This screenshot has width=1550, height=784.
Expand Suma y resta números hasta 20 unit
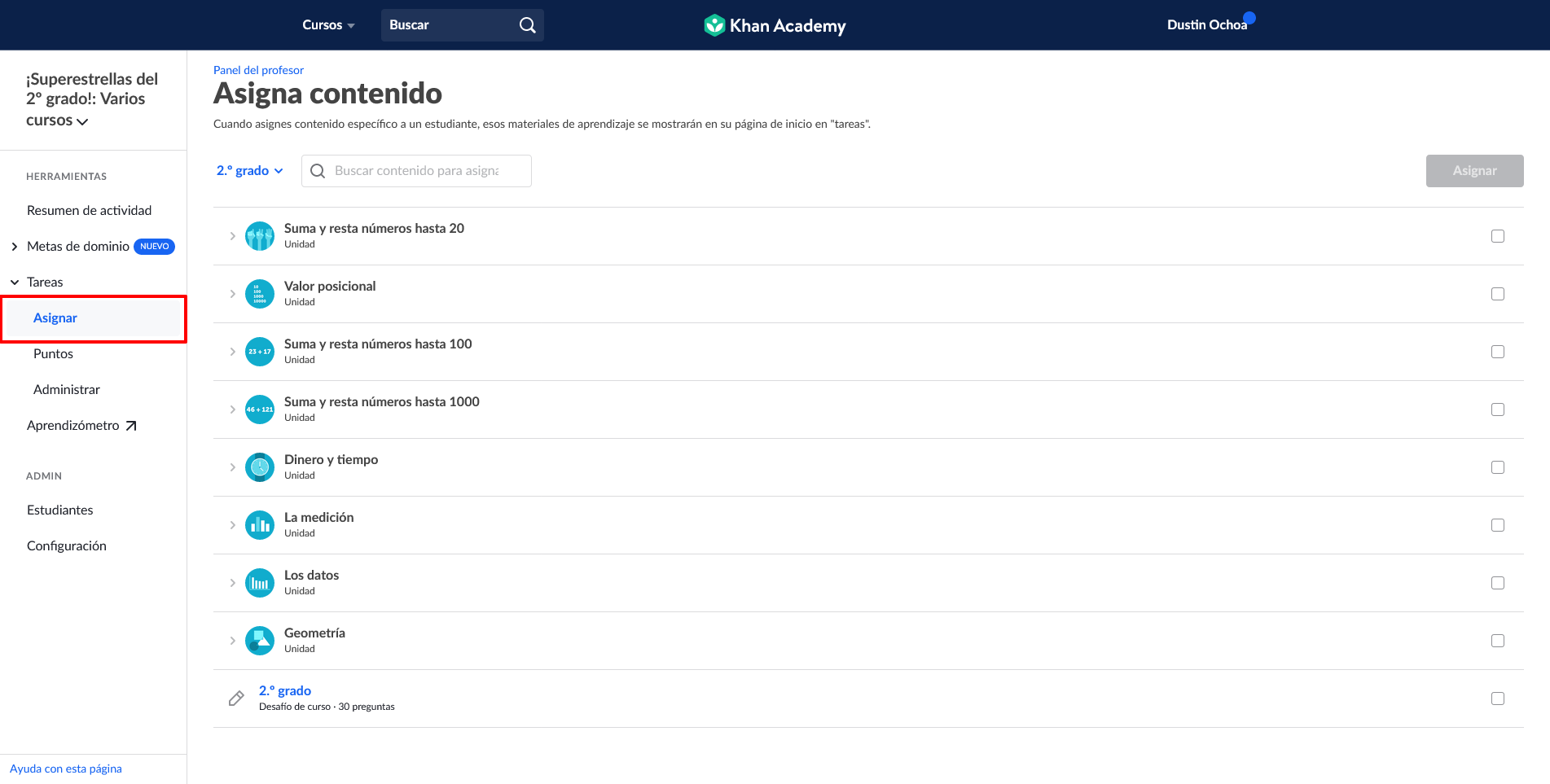pyautogui.click(x=232, y=236)
